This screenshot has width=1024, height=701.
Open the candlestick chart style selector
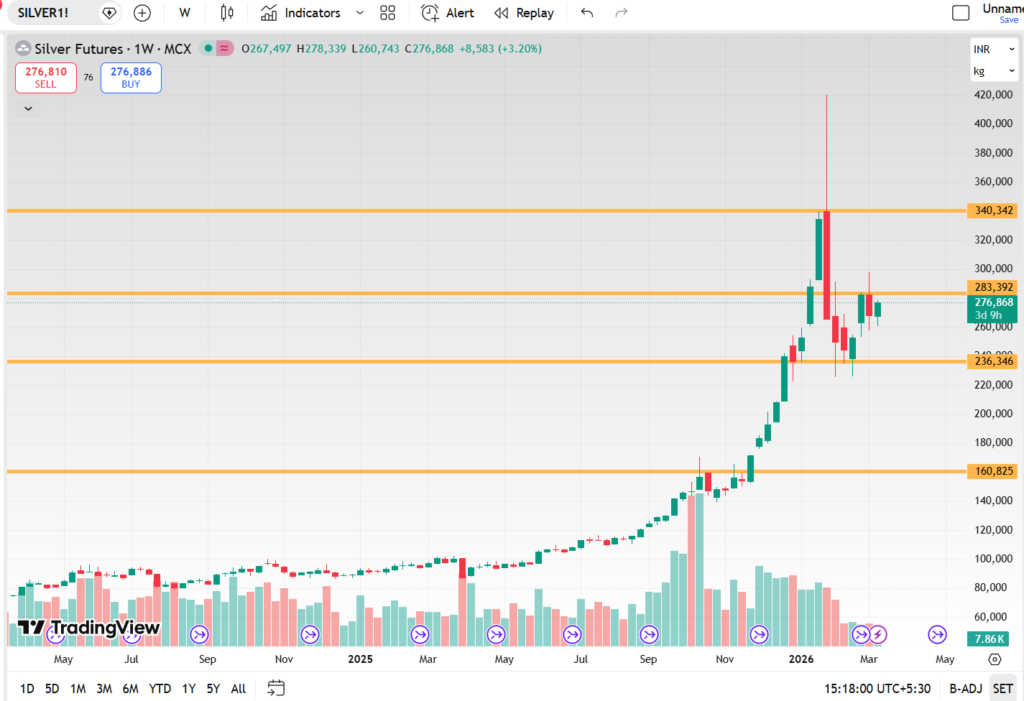coord(227,13)
